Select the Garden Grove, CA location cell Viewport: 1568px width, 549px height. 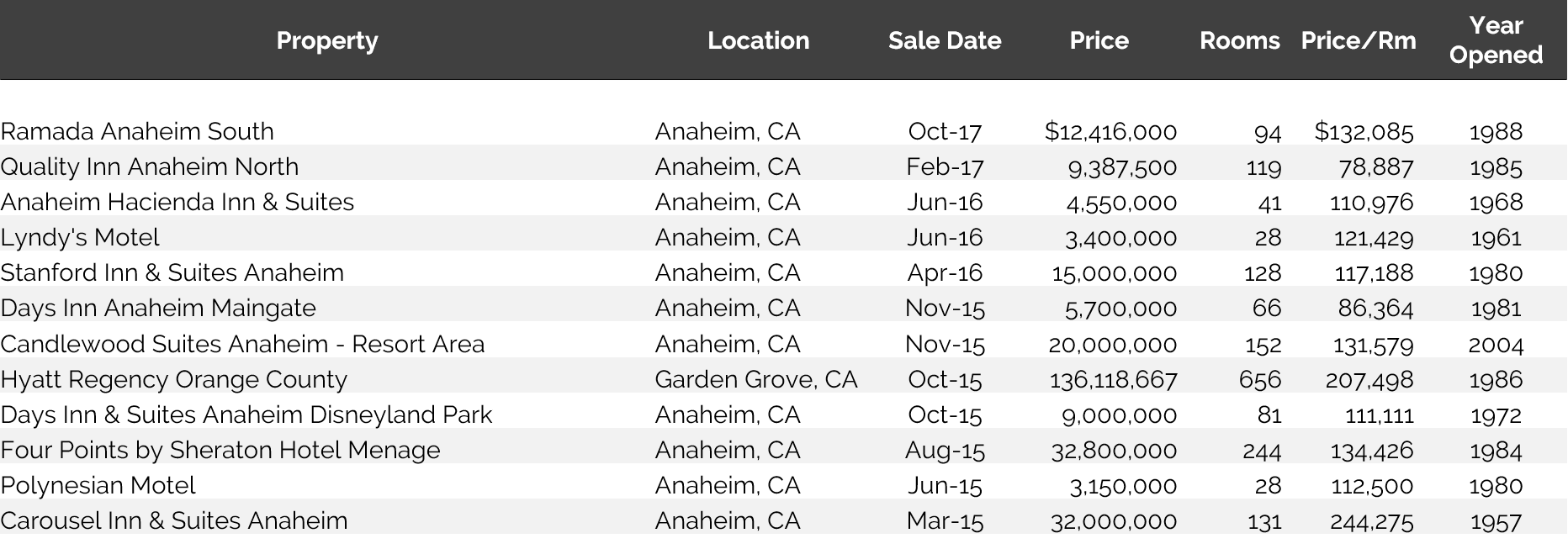pyautogui.click(x=756, y=379)
